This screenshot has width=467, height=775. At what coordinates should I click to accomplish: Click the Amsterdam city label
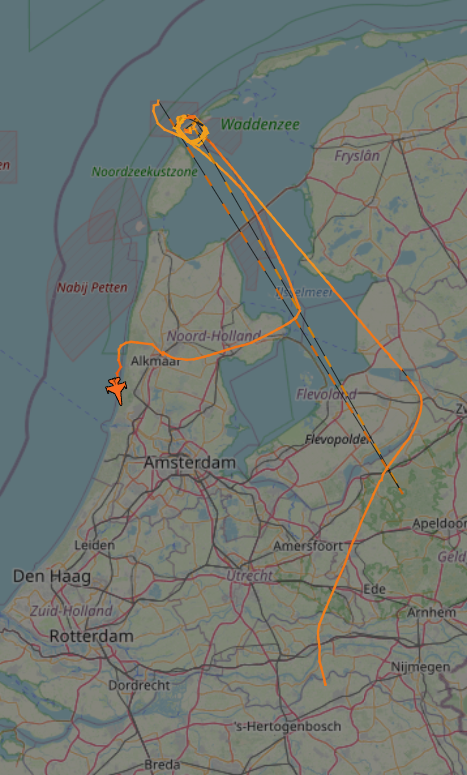(190, 463)
